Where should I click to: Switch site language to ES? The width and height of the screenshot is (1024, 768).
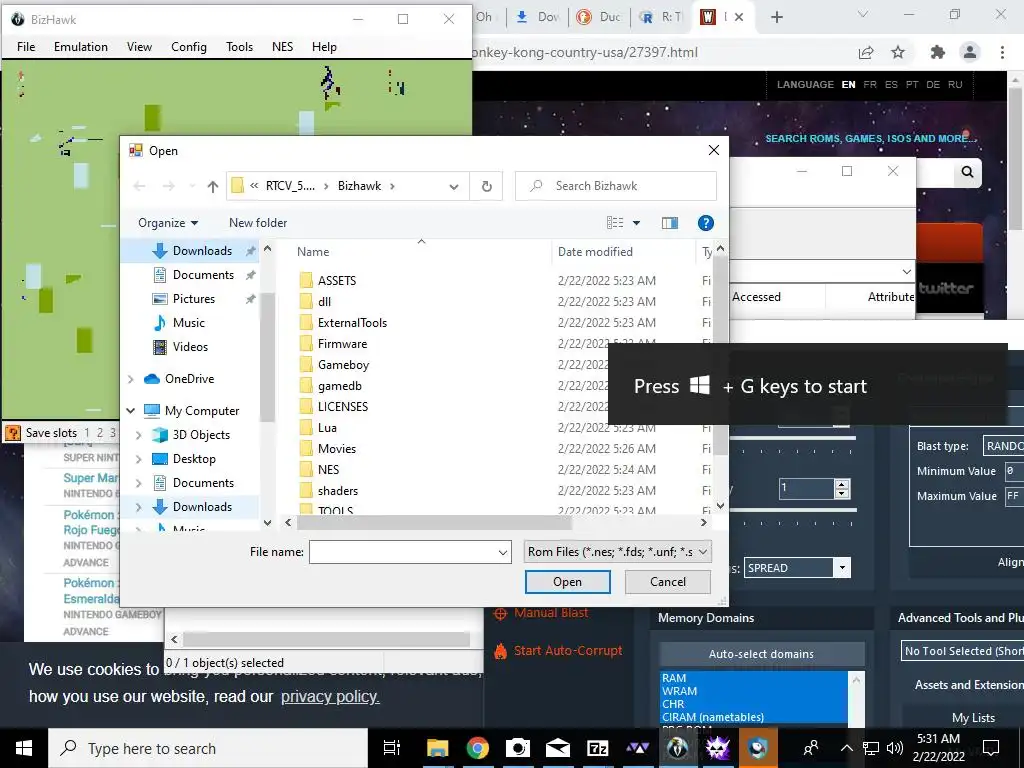pyautogui.click(x=891, y=85)
